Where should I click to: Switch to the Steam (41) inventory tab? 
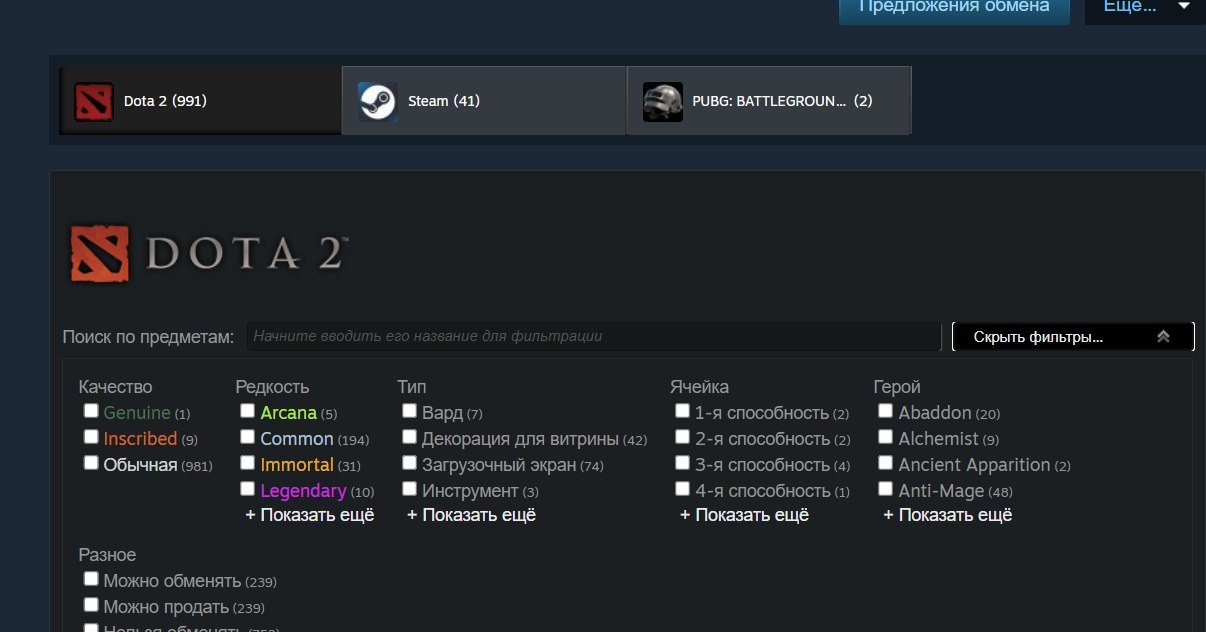pyautogui.click(x=484, y=101)
